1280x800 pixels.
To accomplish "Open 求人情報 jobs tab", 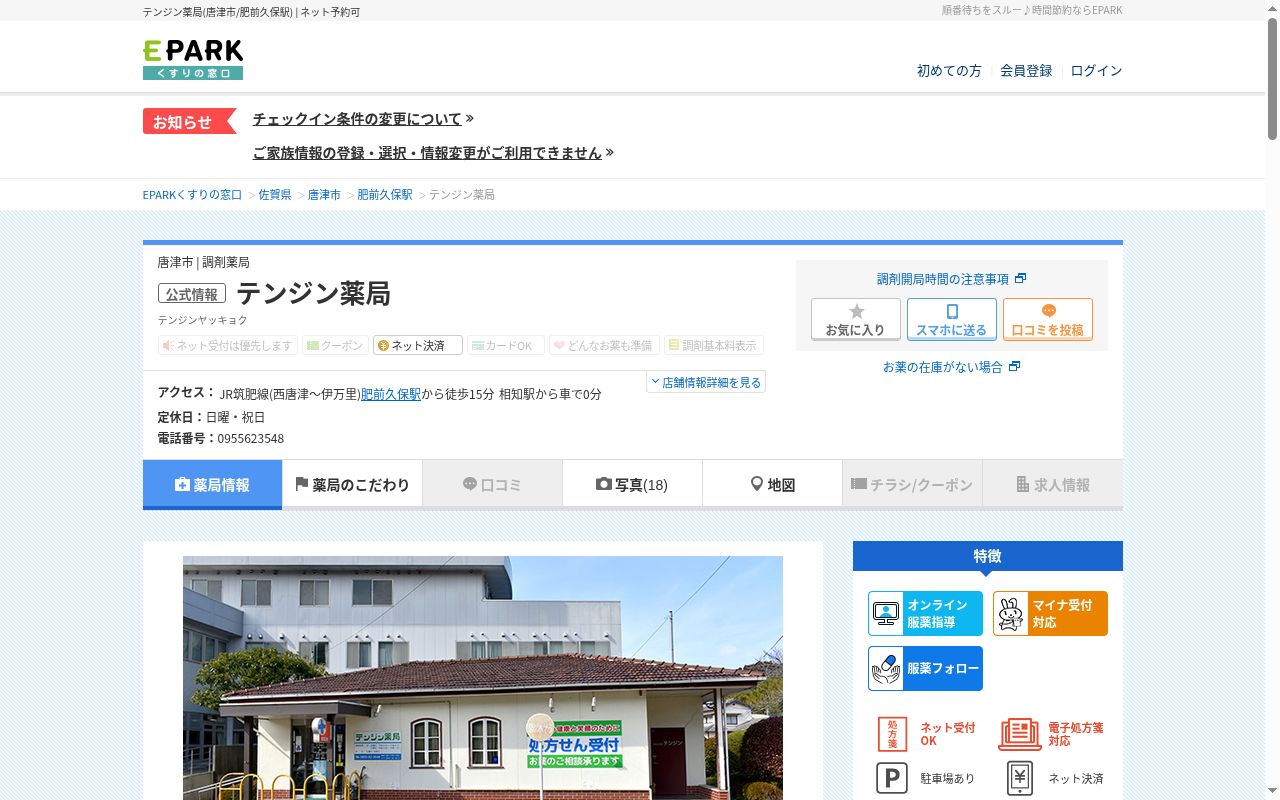I will 1052,484.
